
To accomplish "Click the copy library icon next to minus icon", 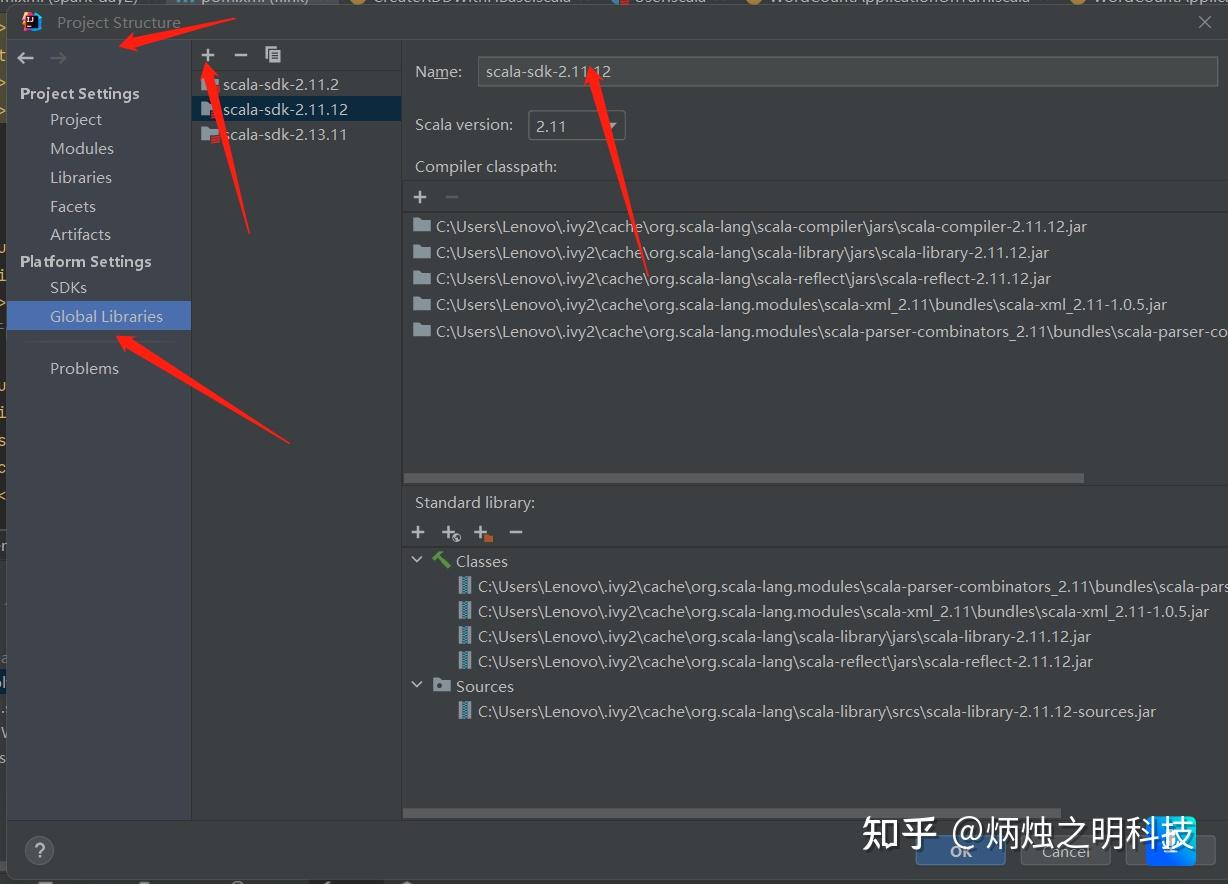I will tap(272, 55).
